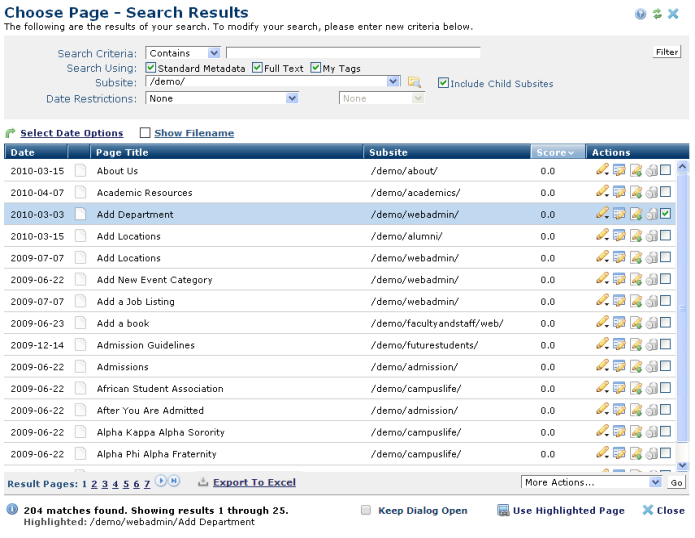Image resolution: width=695 pixels, height=538 pixels.
Task: Click the lock icon for Add a book
Action: [650, 323]
